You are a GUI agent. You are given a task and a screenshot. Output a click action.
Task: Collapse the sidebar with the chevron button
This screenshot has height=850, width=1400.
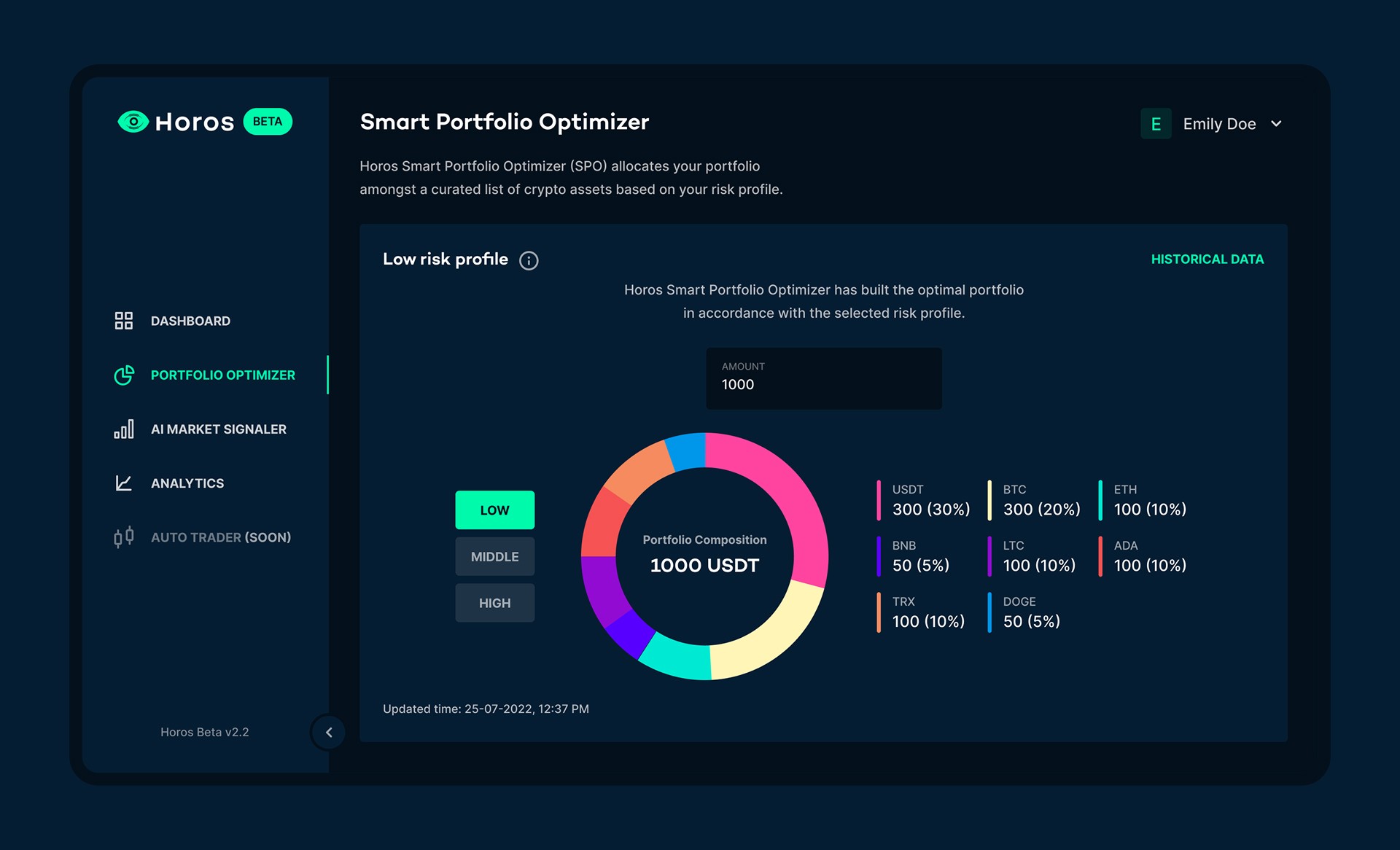[329, 732]
